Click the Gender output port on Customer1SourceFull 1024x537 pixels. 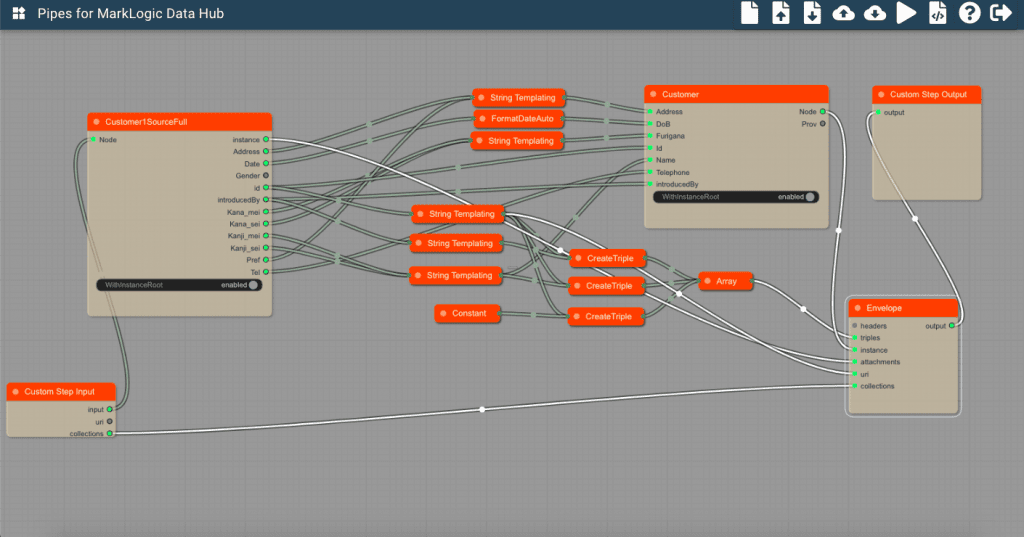click(266, 175)
